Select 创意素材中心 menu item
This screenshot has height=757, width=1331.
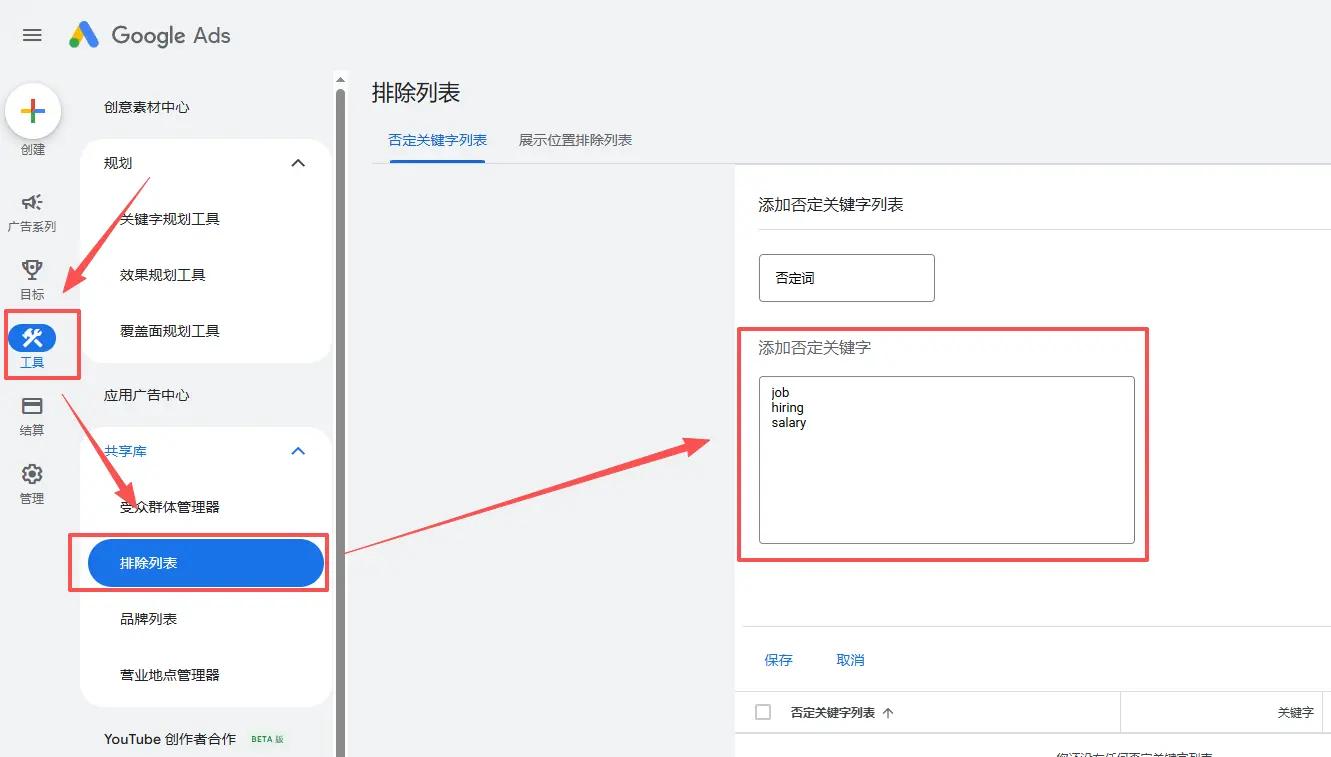tap(147, 107)
